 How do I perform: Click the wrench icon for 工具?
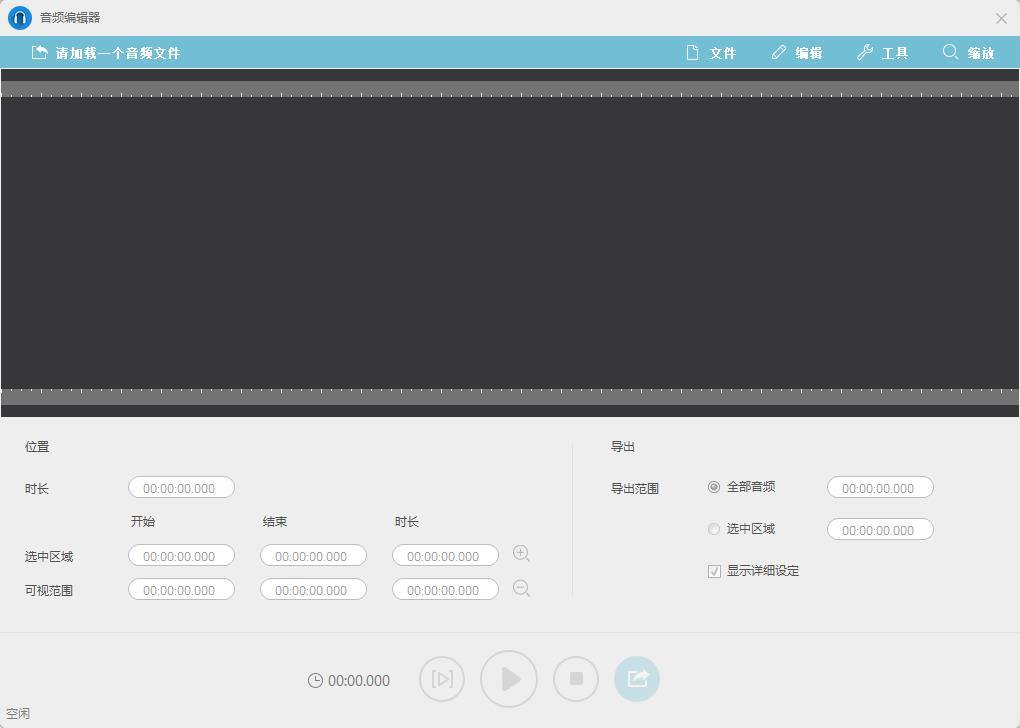tap(863, 52)
